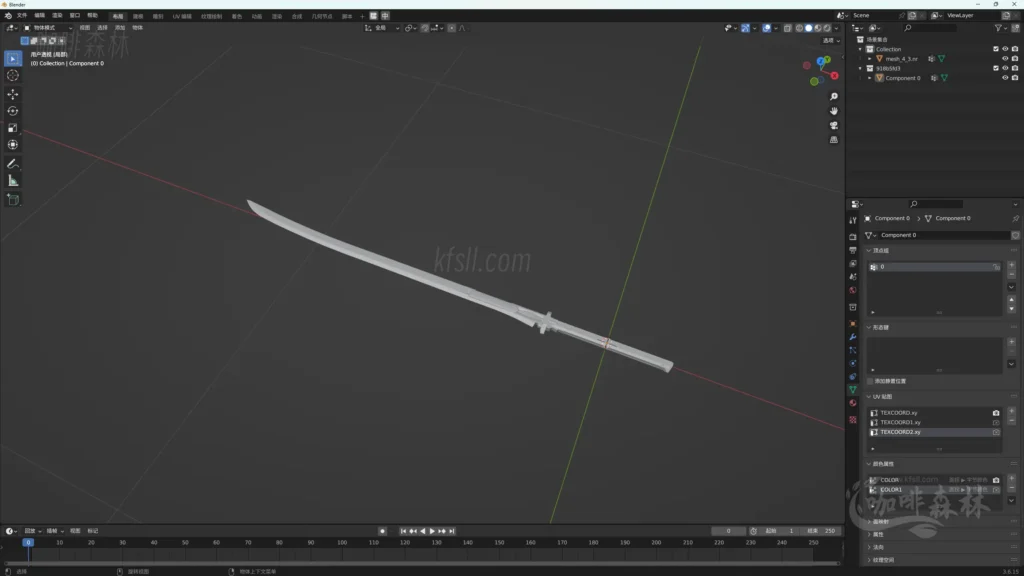Select the Move tool in the toolbar

coord(13,93)
